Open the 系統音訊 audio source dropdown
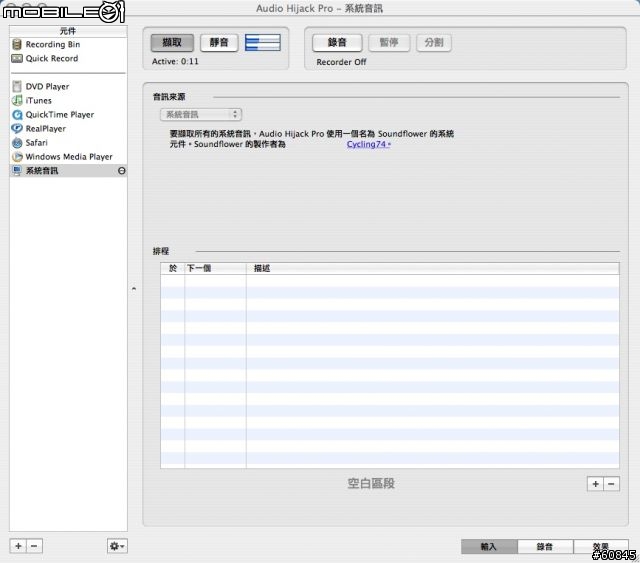This screenshot has height=563, width=640. click(x=201, y=114)
